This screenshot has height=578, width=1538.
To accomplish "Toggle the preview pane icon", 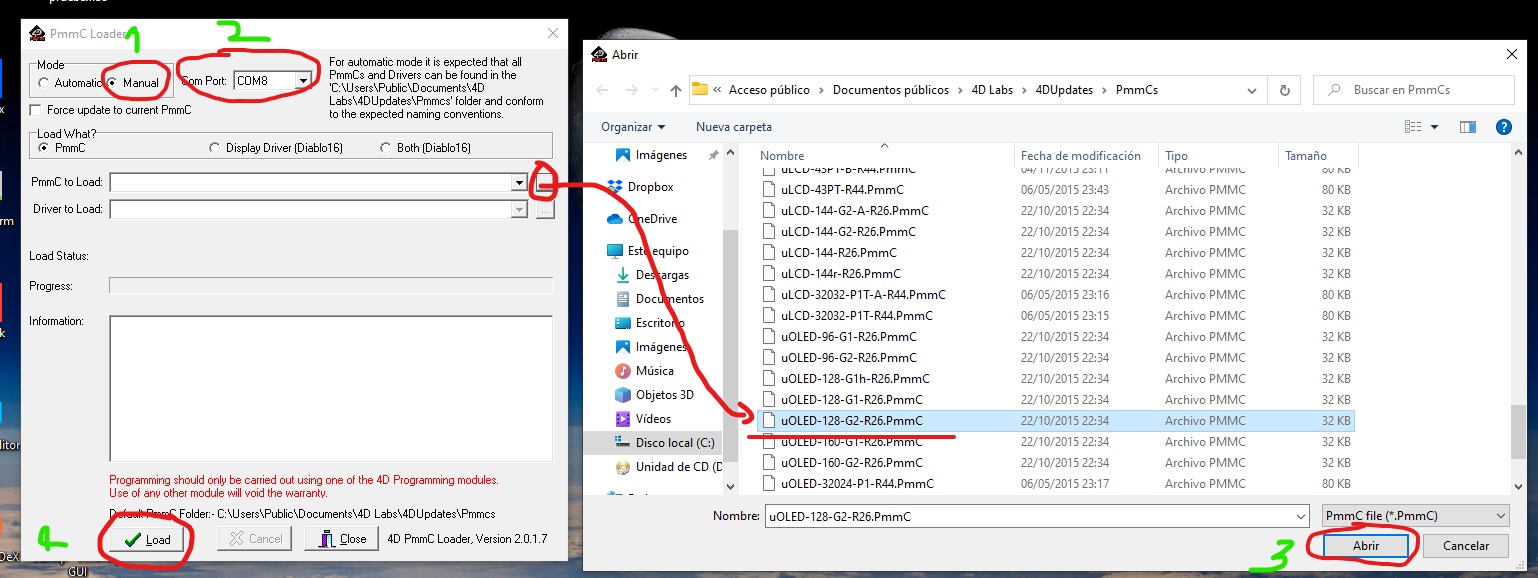I will point(1468,127).
